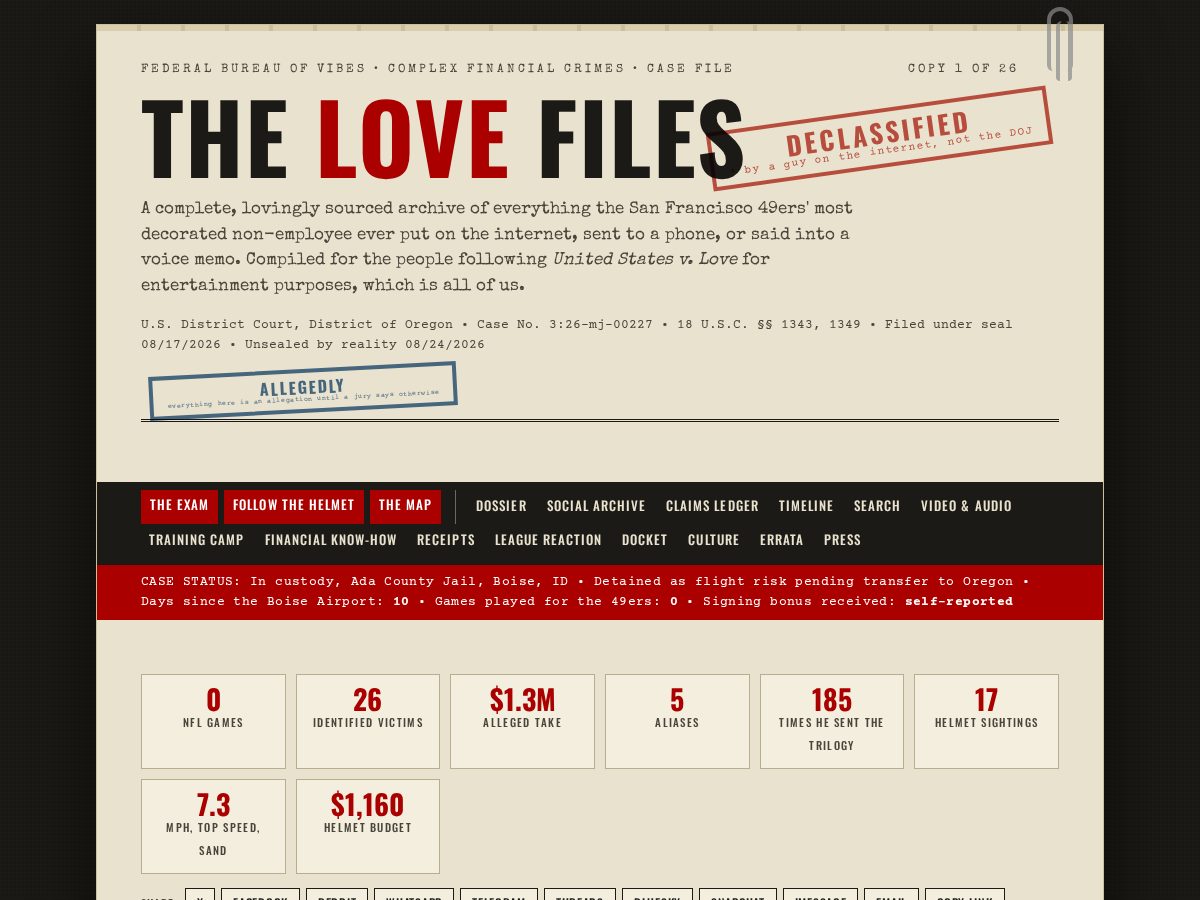Viewport: 1200px width, 900px height.
Task: Select the Culture nav link
Action: [714, 540]
